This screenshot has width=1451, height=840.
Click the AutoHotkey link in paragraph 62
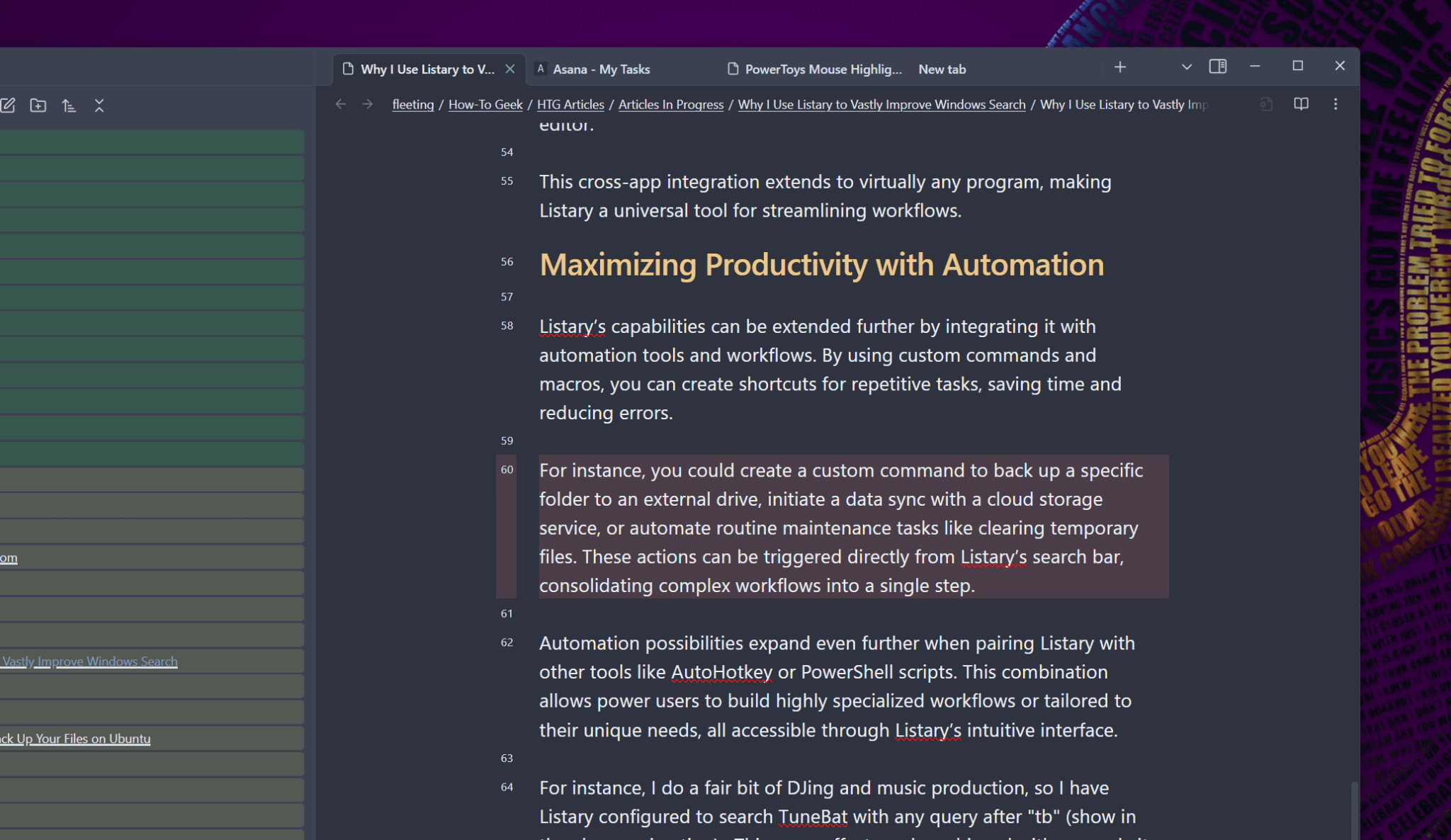pos(720,672)
